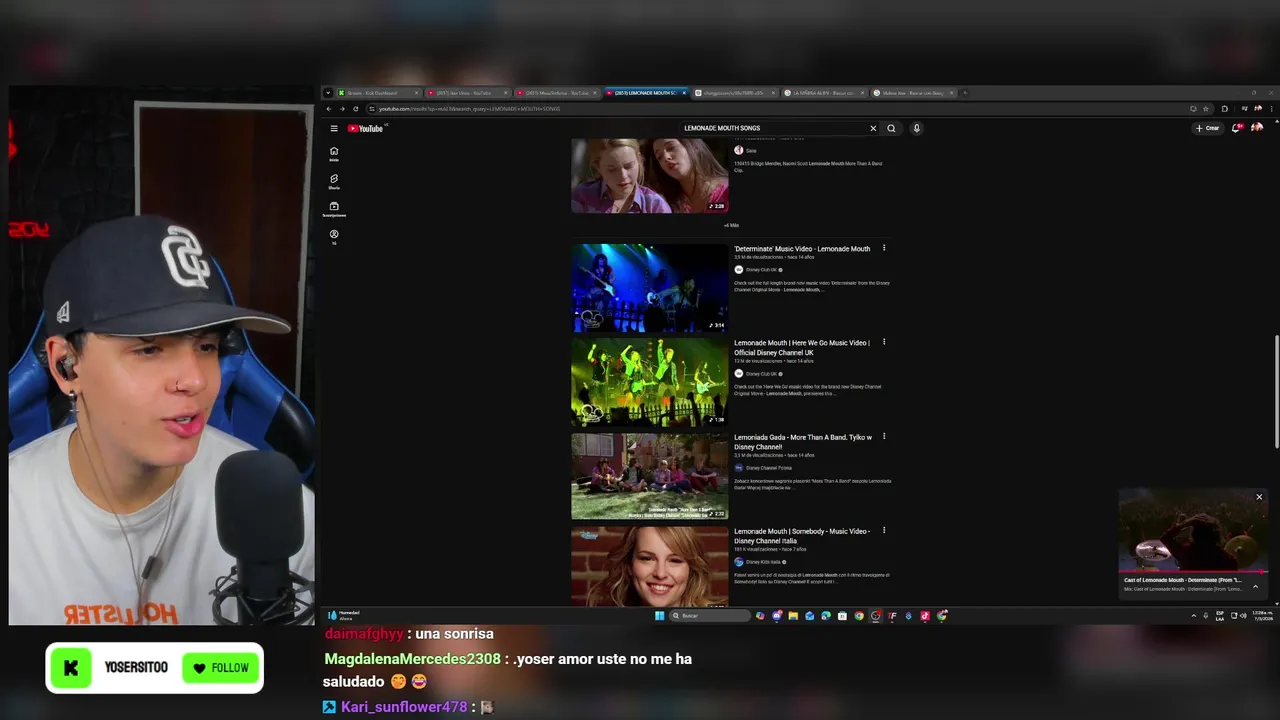The height and width of the screenshot is (720, 1280).
Task: Expand the '+4 Más' results link
Action: click(731, 225)
